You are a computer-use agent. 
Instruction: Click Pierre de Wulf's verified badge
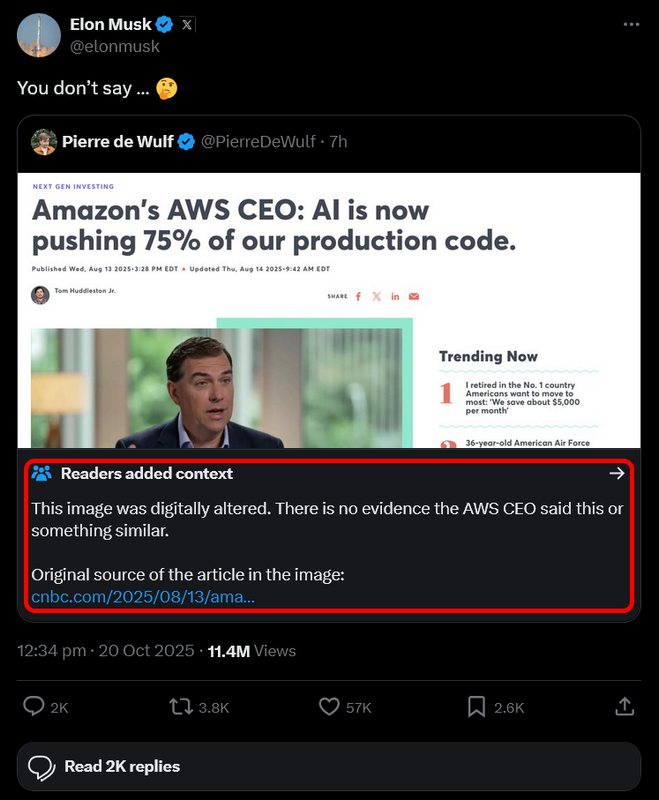point(186,142)
